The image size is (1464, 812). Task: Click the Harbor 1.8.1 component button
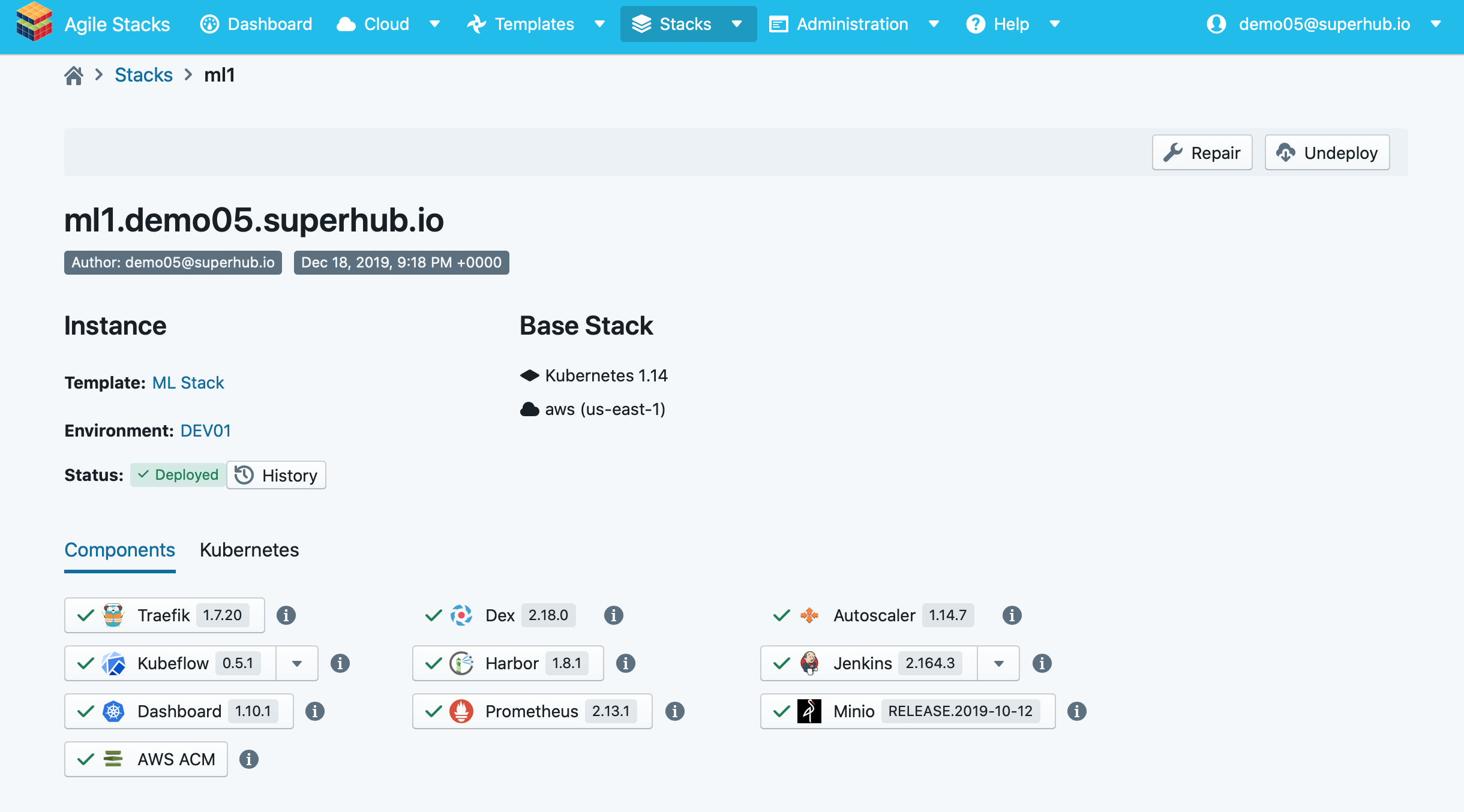(508, 663)
